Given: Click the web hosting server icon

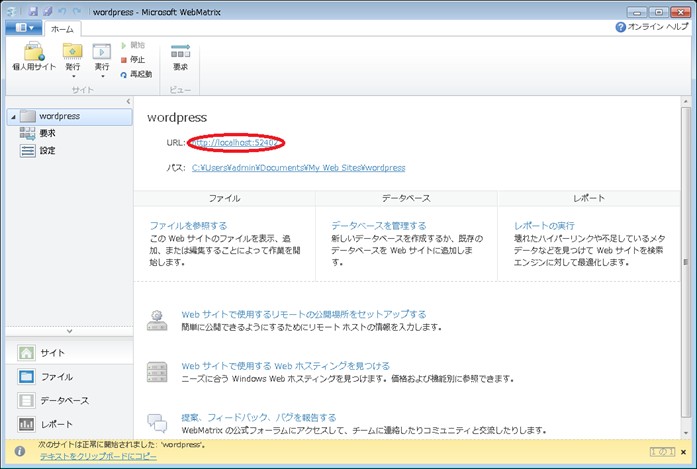Looking at the screenshot, I should pos(157,372).
